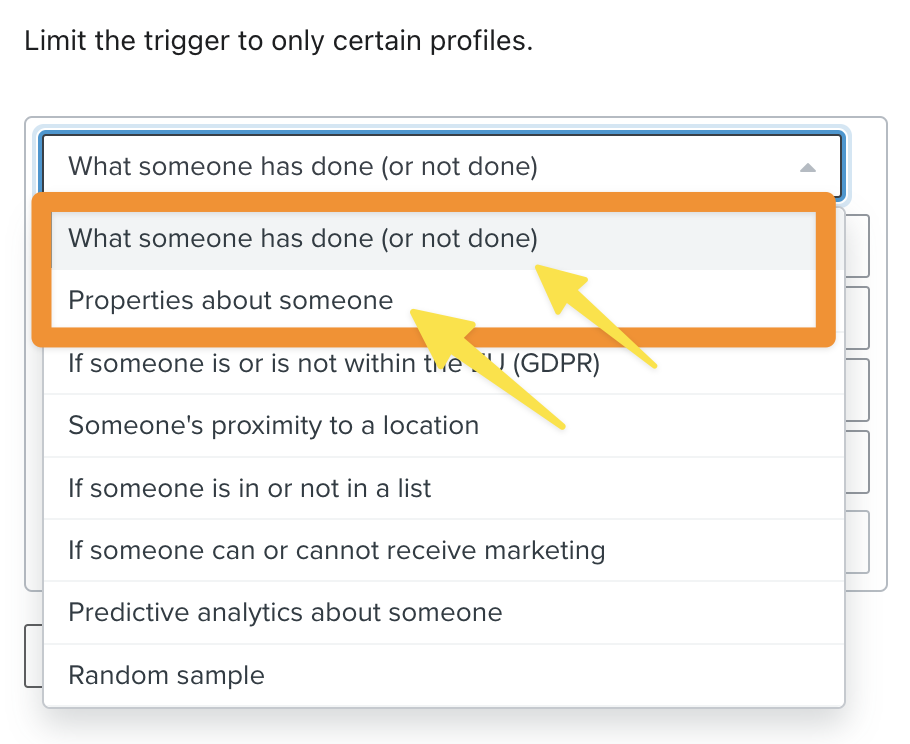Select 'If someone can or cannot receive marketing'
This screenshot has width=910, height=744.
(x=336, y=550)
